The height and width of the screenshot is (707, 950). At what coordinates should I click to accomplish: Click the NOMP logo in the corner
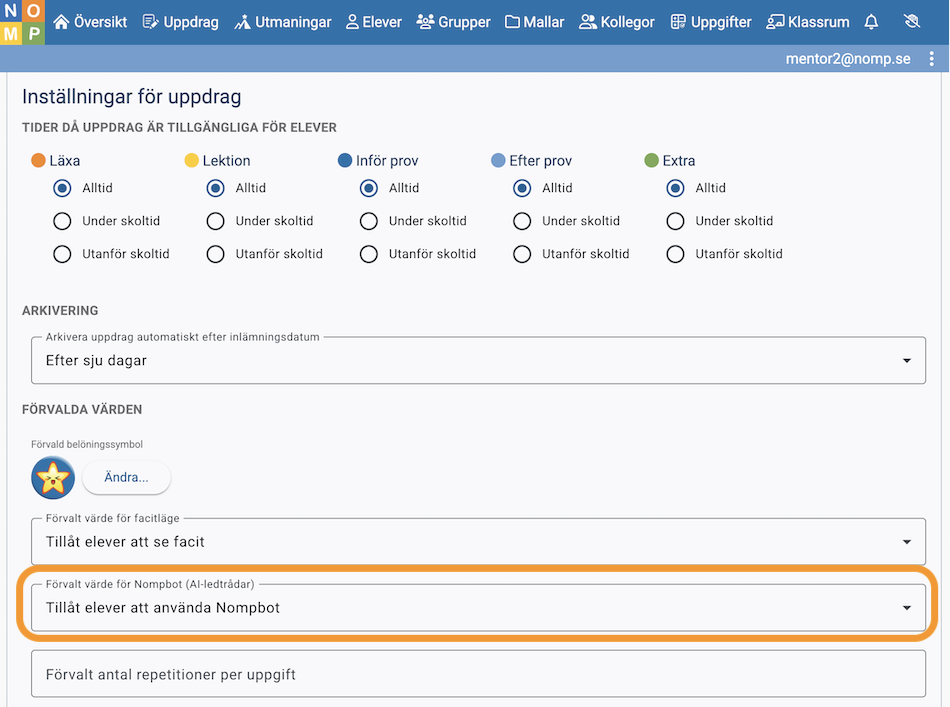[x=22, y=22]
